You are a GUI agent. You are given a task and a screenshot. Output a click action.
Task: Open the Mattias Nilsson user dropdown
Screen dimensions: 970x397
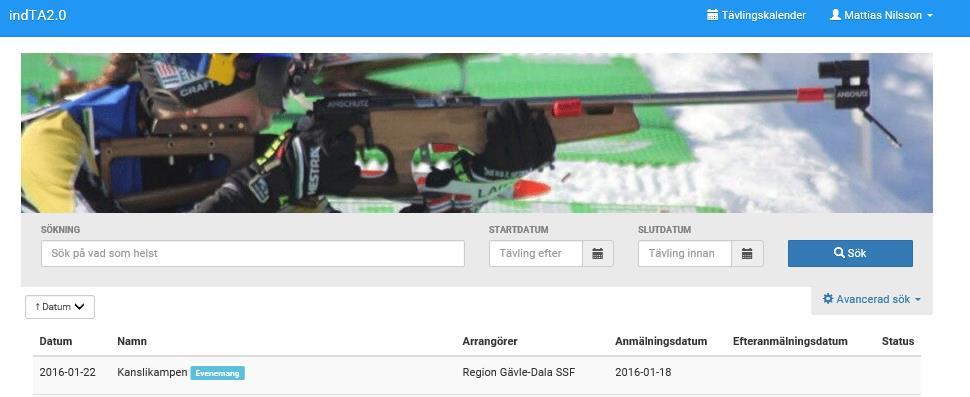pyautogui.click(x=881, y=15)
